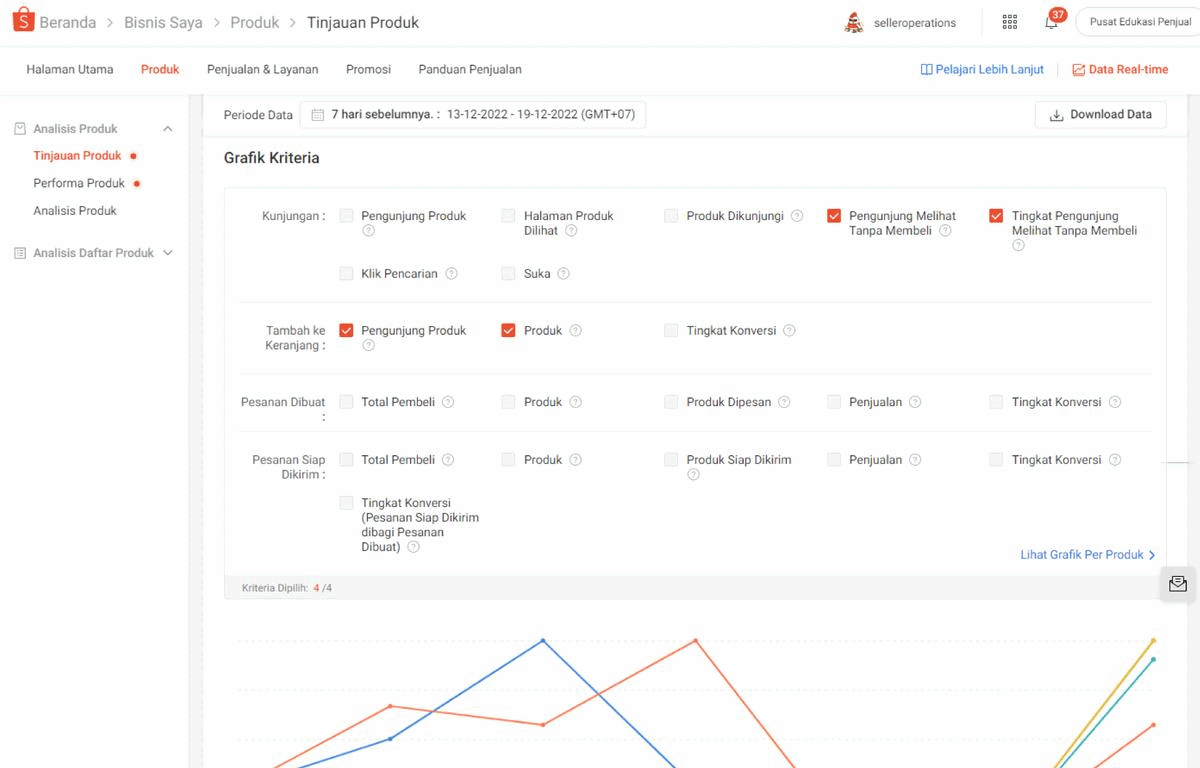Click the Shopee logo icon
This screenshot has width=1200, height=768.
24,20
